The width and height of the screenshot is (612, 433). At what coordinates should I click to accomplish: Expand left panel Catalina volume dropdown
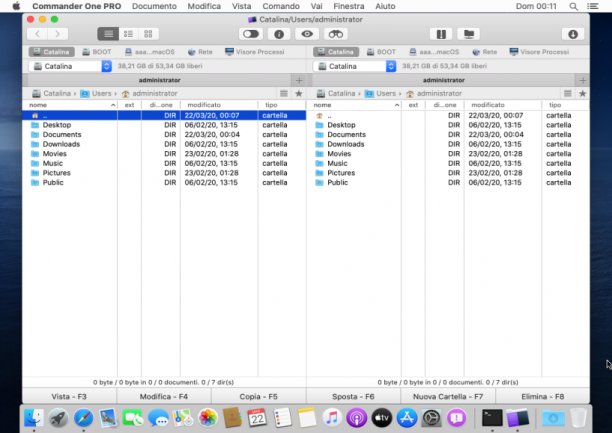(70, 66)
